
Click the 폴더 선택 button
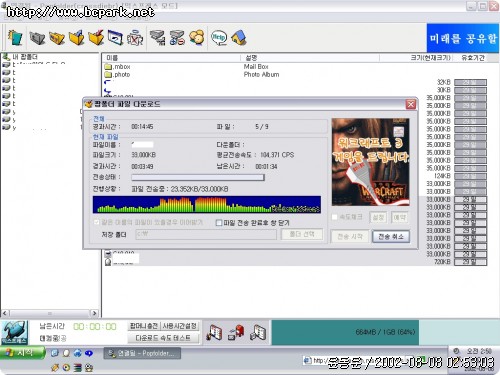pyautogui.click(x=302, y=234)
